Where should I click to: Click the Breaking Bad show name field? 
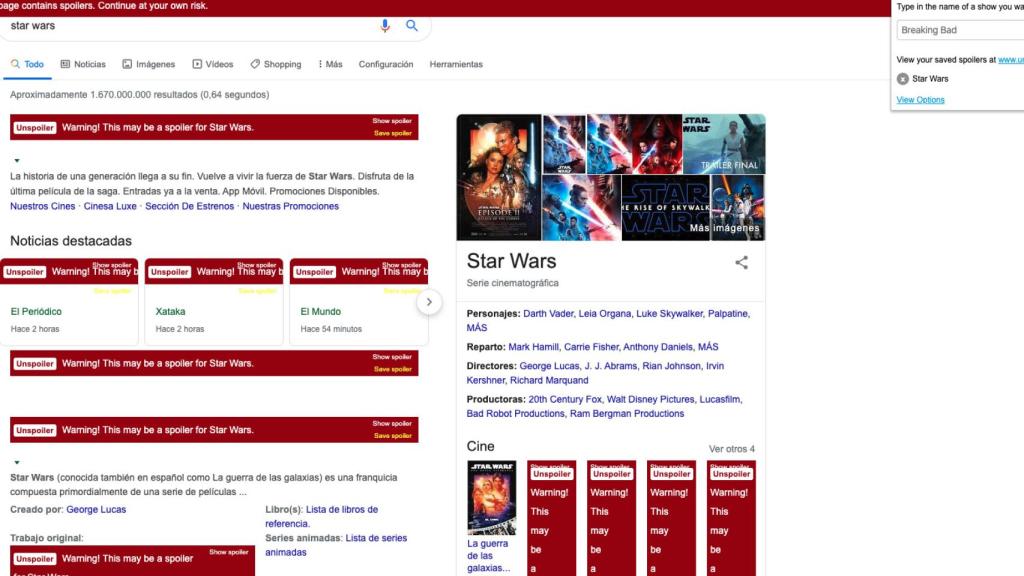(960, 30)
